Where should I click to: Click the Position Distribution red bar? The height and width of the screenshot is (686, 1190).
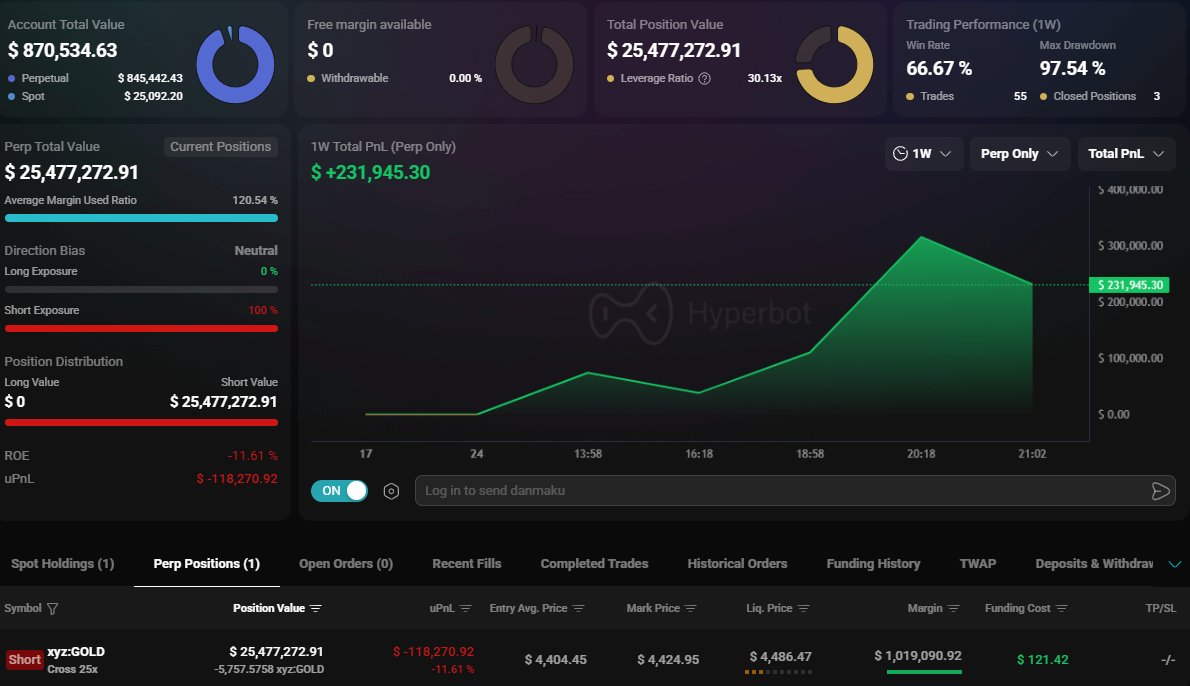[141, 423]
